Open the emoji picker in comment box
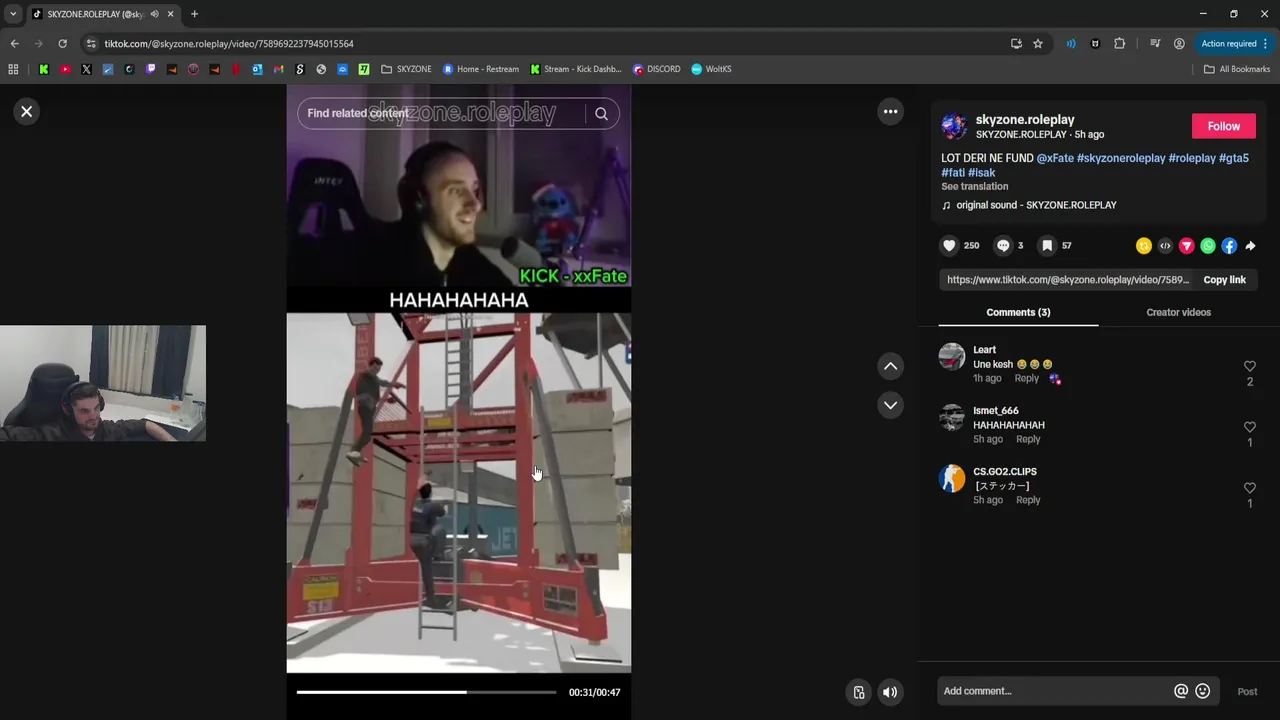The width and height of the screenshot is (1280, 720). [1203, 691]
